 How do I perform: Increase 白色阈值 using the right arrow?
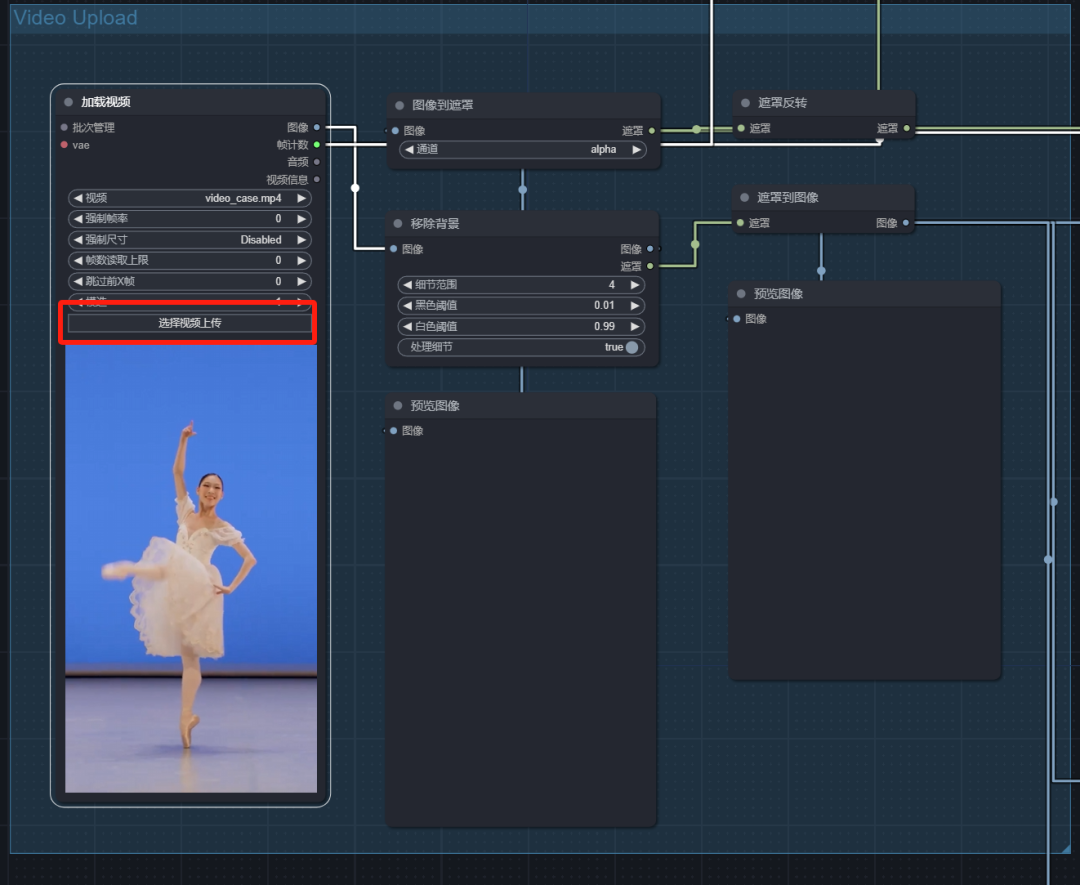(634, 326)
